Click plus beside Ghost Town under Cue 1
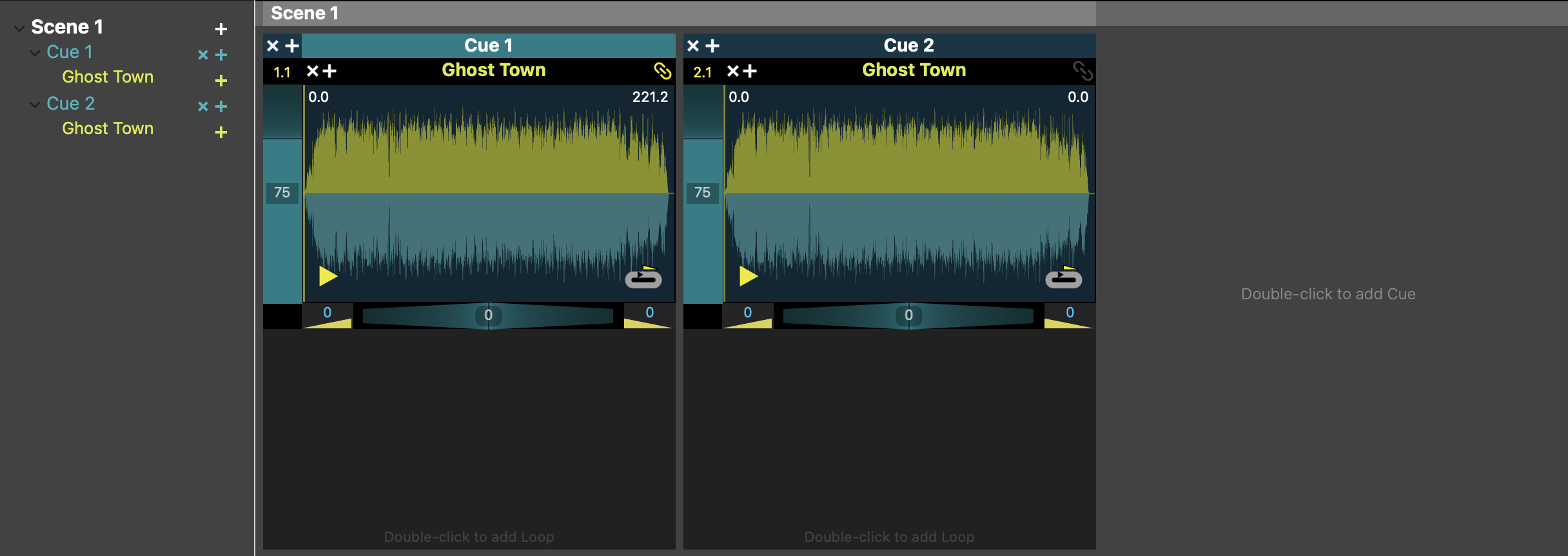 click(221, 81)
